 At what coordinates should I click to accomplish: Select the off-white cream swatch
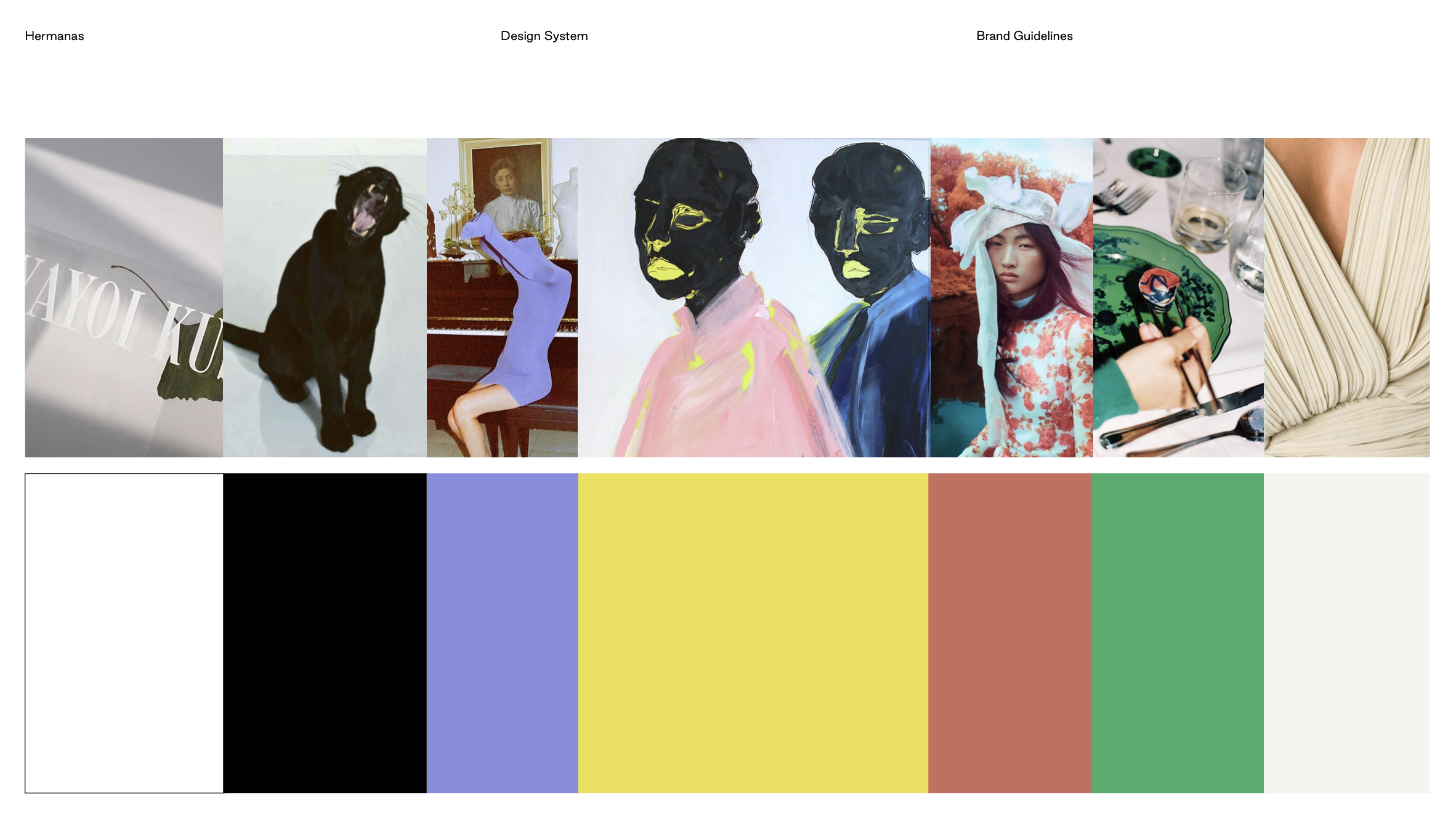(1346, 633)
